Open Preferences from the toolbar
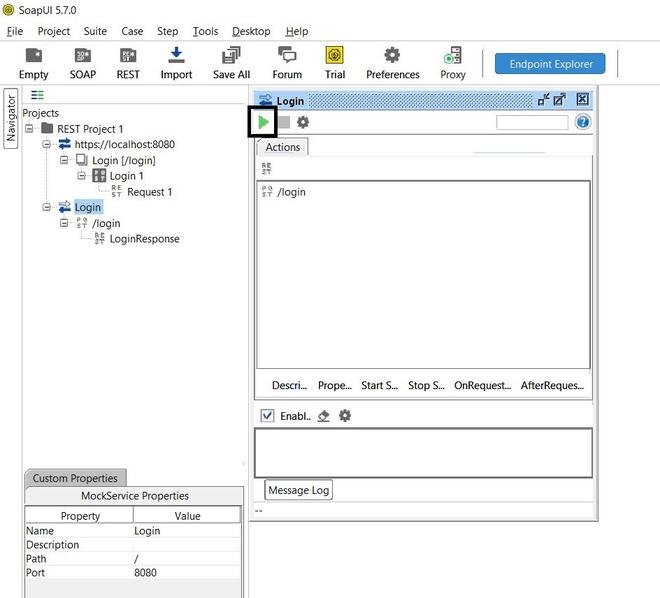This screenshot has width=660, height=598. click(392, 63)
